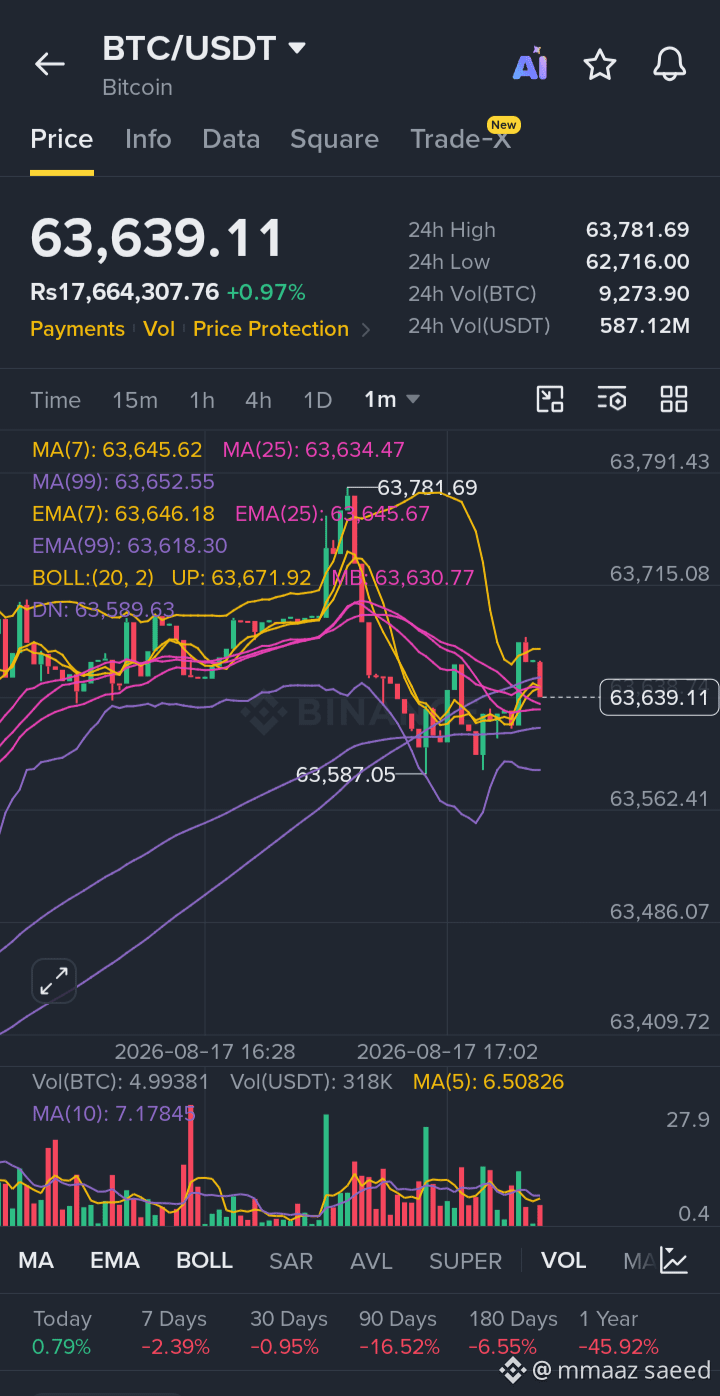Screen dimensions: 720x1396
Task: Tap the chart's current price tag 63,639.11
Action: pos(659,697)
